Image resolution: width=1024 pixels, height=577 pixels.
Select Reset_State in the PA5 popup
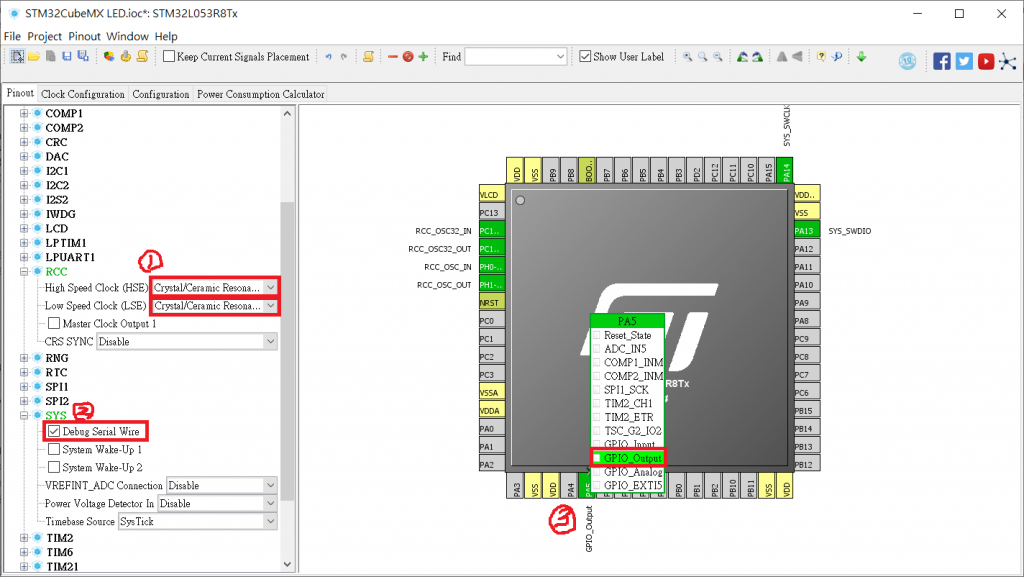coord(628,335)
